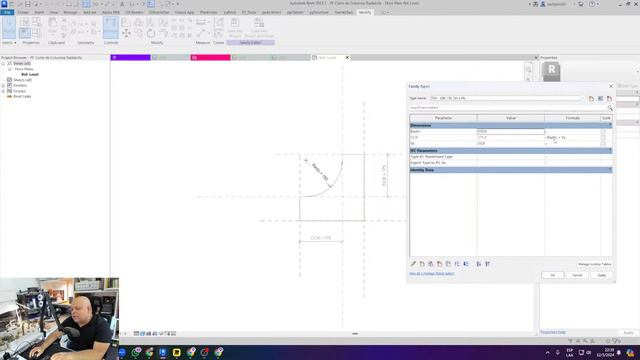Open the File ribbon tab
The height and width of the screenshot is (360, 640).
pyautogui.click(x=7, y=12)
